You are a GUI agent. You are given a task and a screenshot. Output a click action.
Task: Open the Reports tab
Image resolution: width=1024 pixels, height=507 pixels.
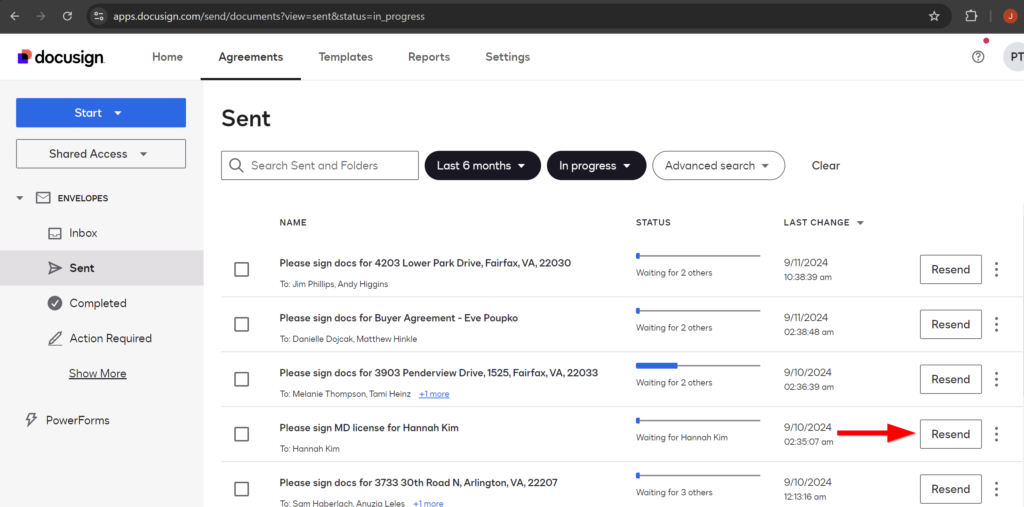pyautogui.click(x=429, y=57)
